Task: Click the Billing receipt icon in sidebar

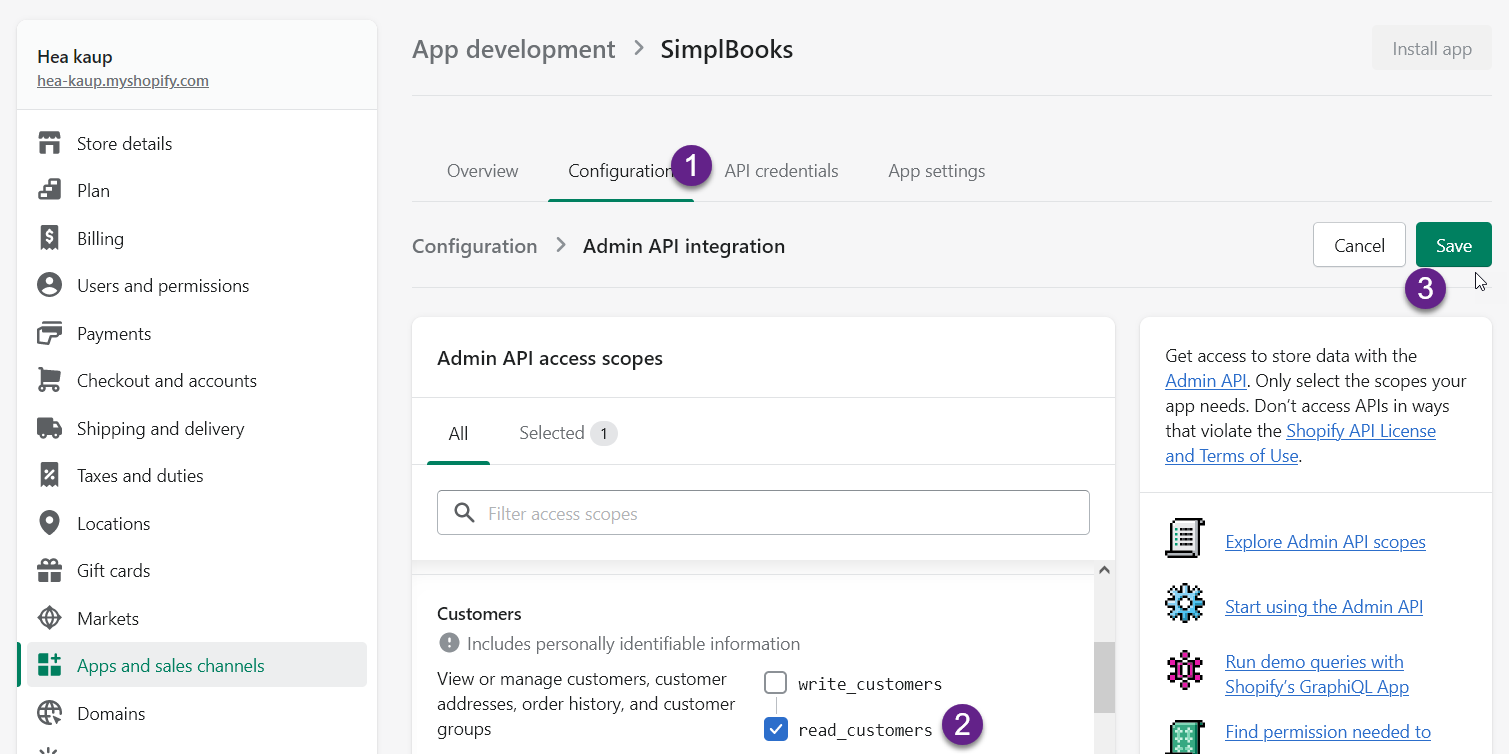Action: [x=49, y=238]
